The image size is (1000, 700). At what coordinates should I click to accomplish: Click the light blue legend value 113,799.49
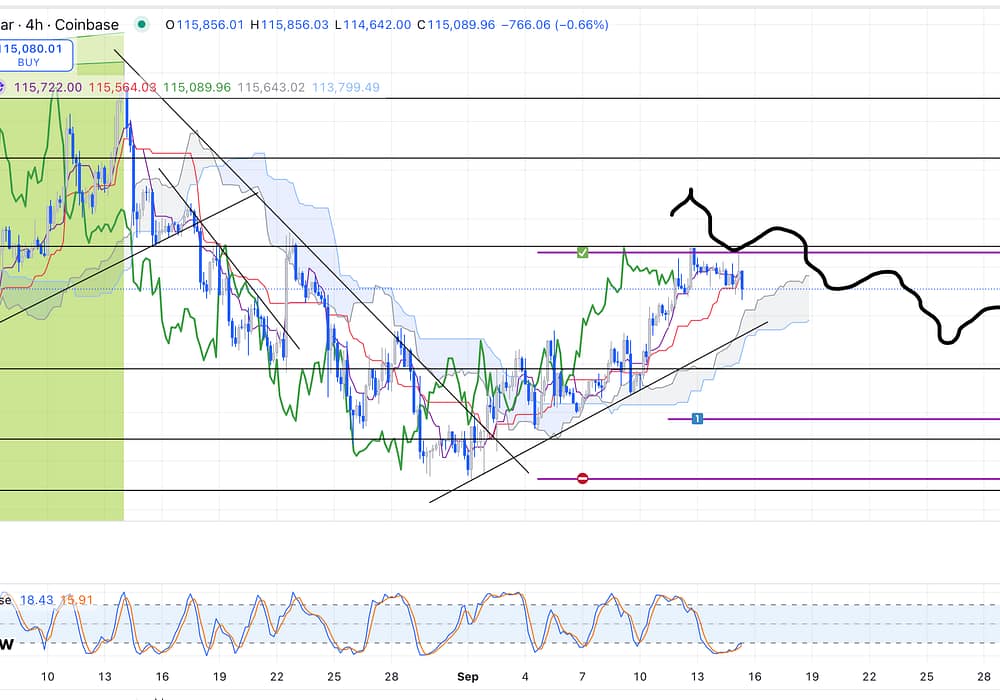point(345,88)
